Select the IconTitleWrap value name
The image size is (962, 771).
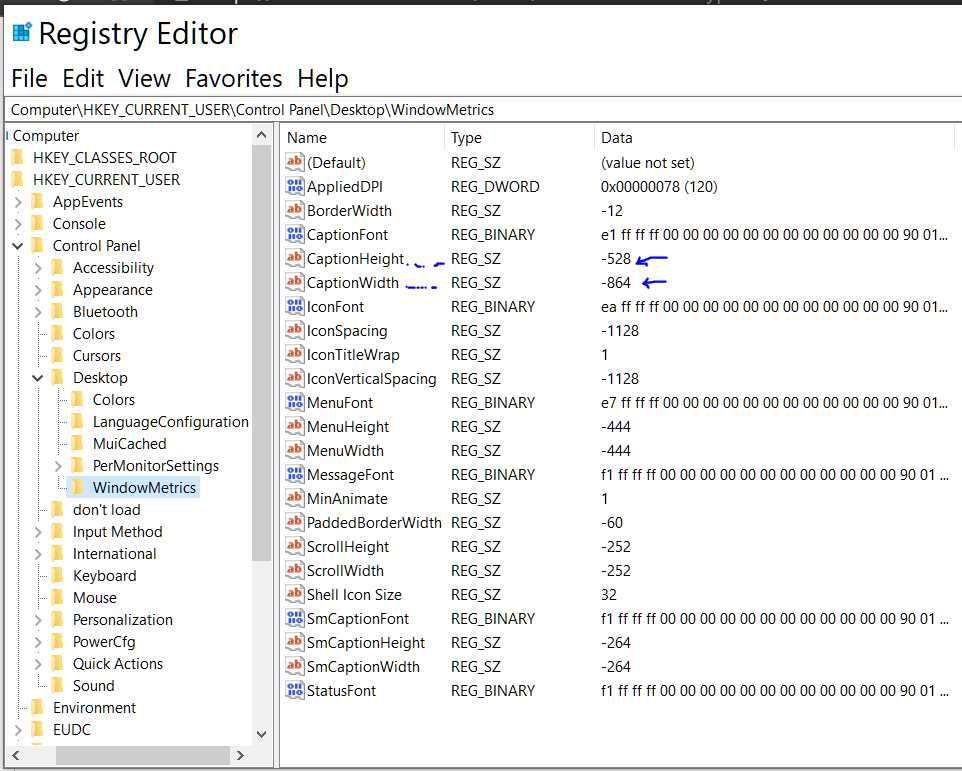pyautogui.click(x=353, y=355)
